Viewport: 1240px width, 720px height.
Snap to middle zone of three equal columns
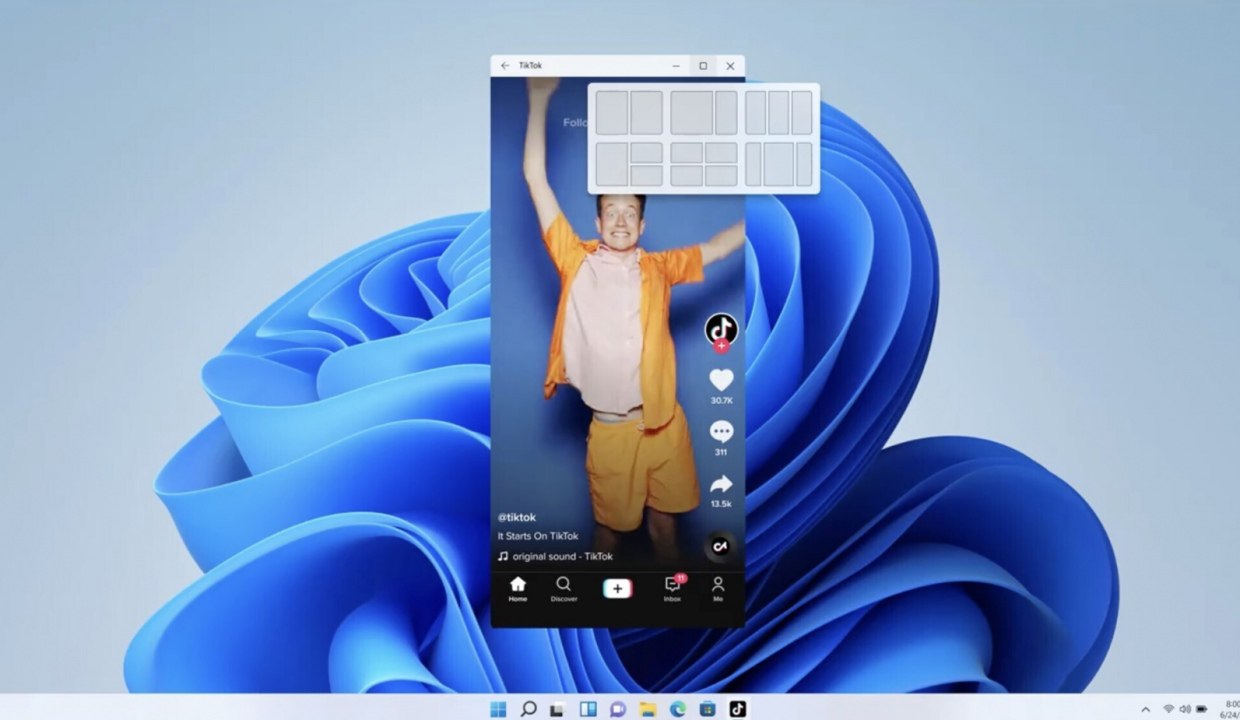pyautogui.click(x=779, y=113)
